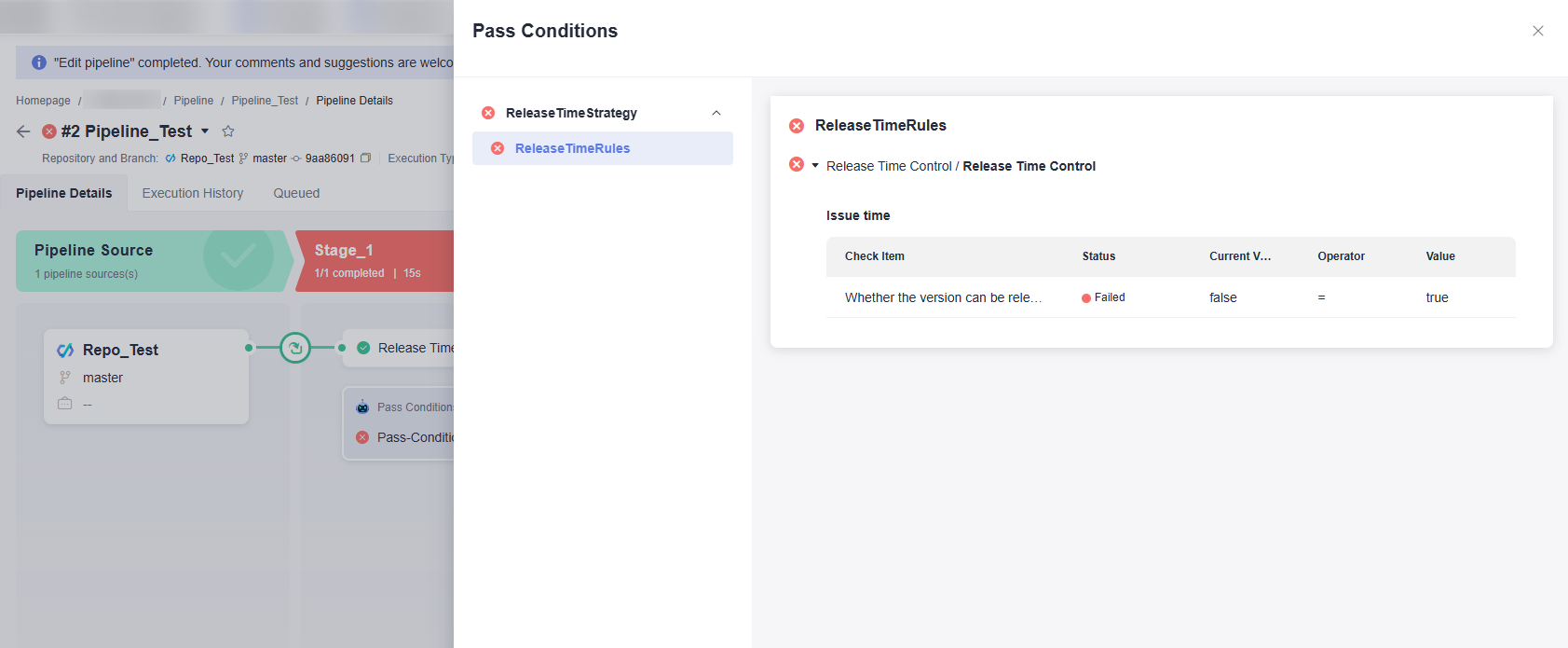
Task: Favorite the pipeline with star icon
Action: point(228,131)
